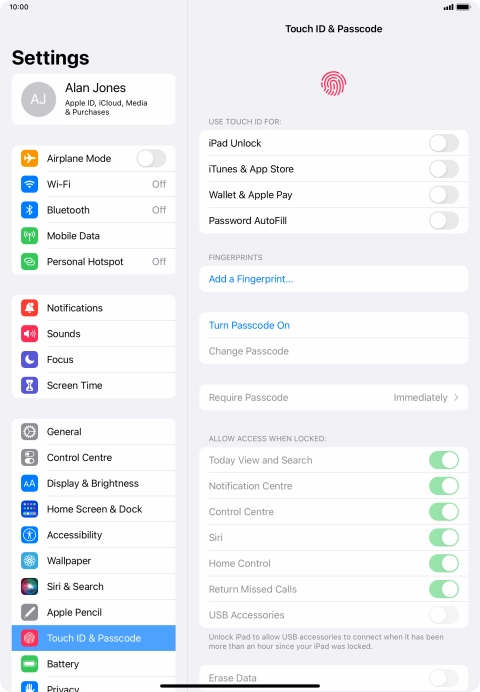480x692 pixels.
Task: Tap the Siri & Search icon
Action: tap(30, 587)
